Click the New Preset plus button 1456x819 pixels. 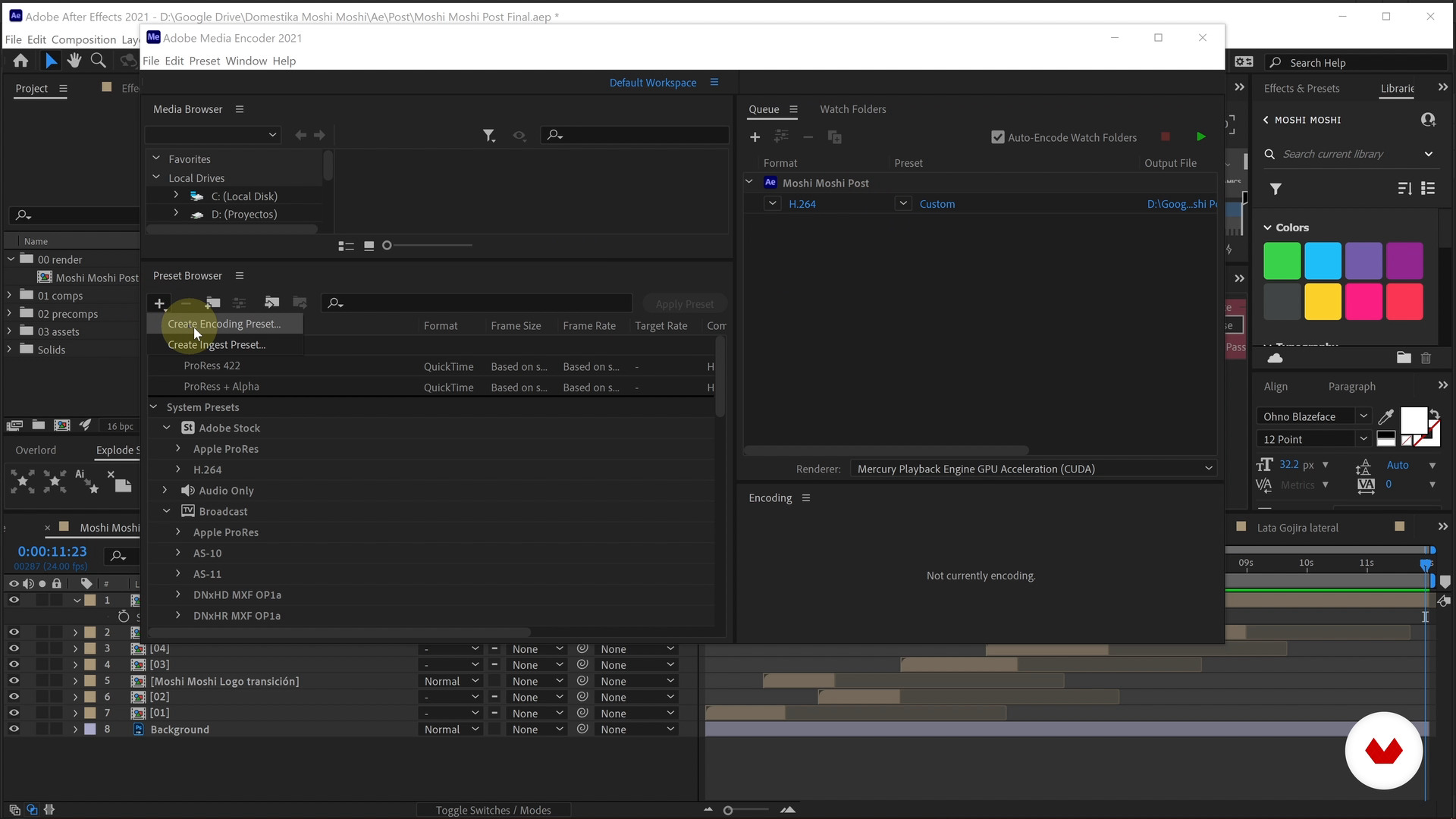(x=159, y=303)
